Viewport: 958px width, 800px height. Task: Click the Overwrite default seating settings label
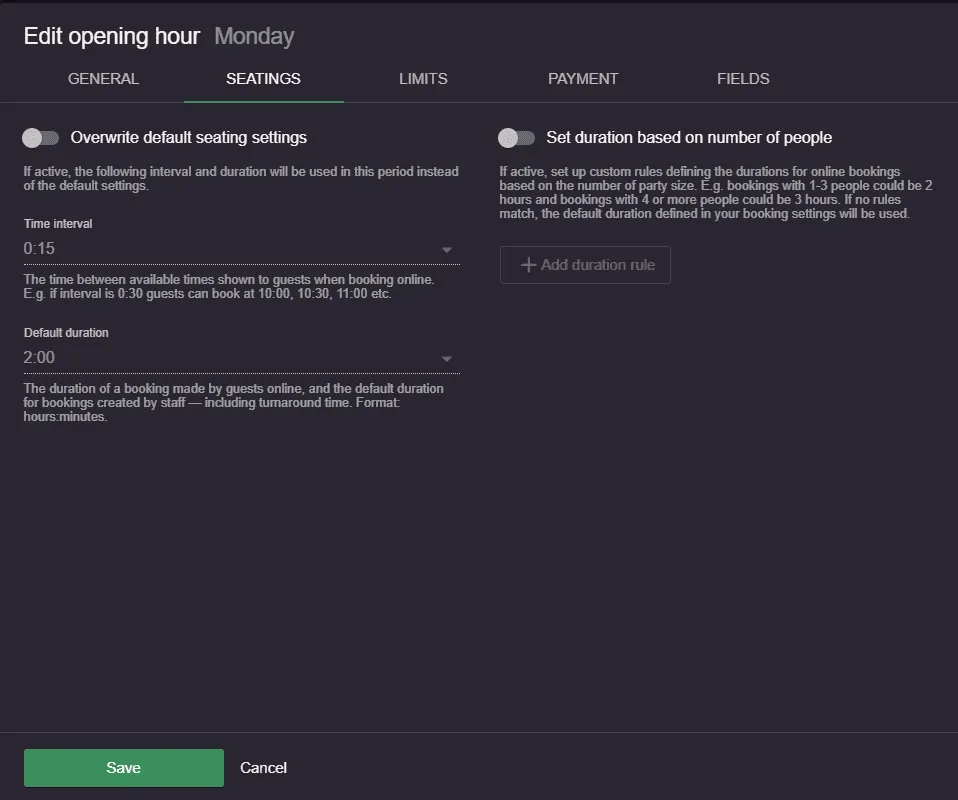189,138
